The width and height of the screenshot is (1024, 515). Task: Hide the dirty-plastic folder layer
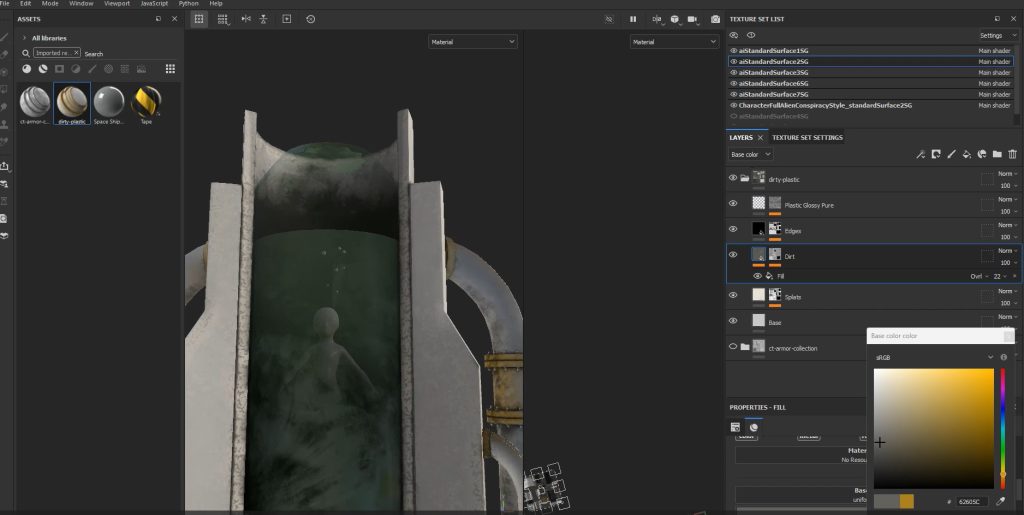click(x=733, y=178)
